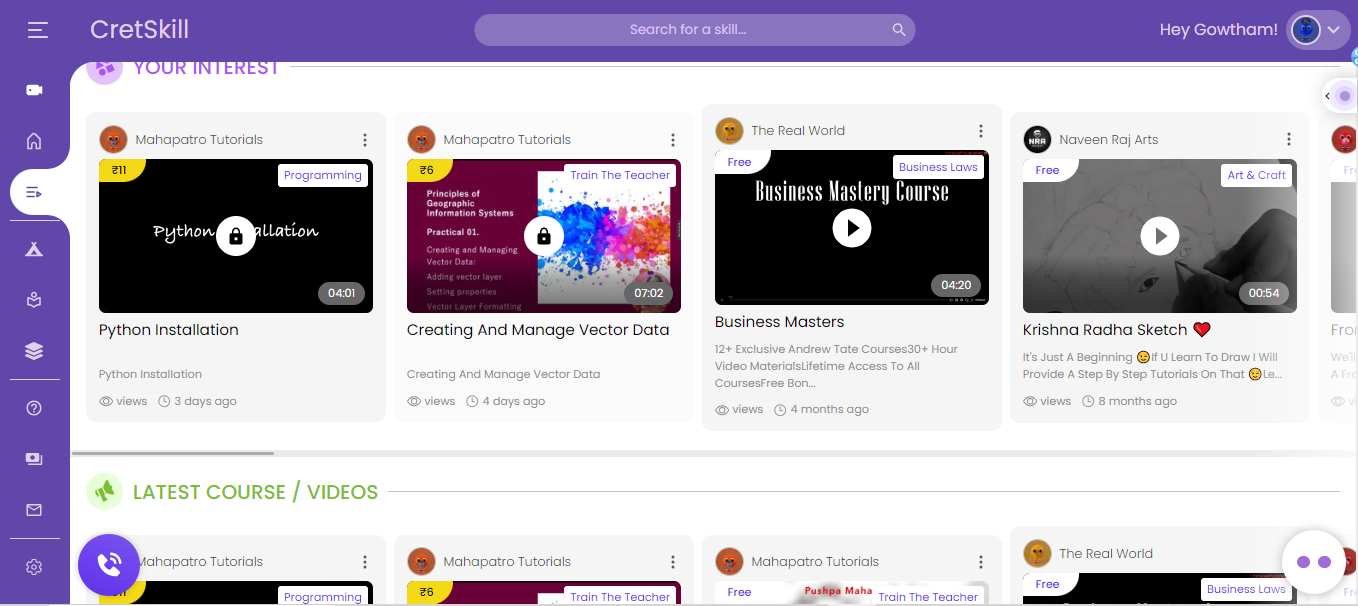Open the stacked layers sidebar icon
The image size is (1358, 606).
tap(34, 351)
